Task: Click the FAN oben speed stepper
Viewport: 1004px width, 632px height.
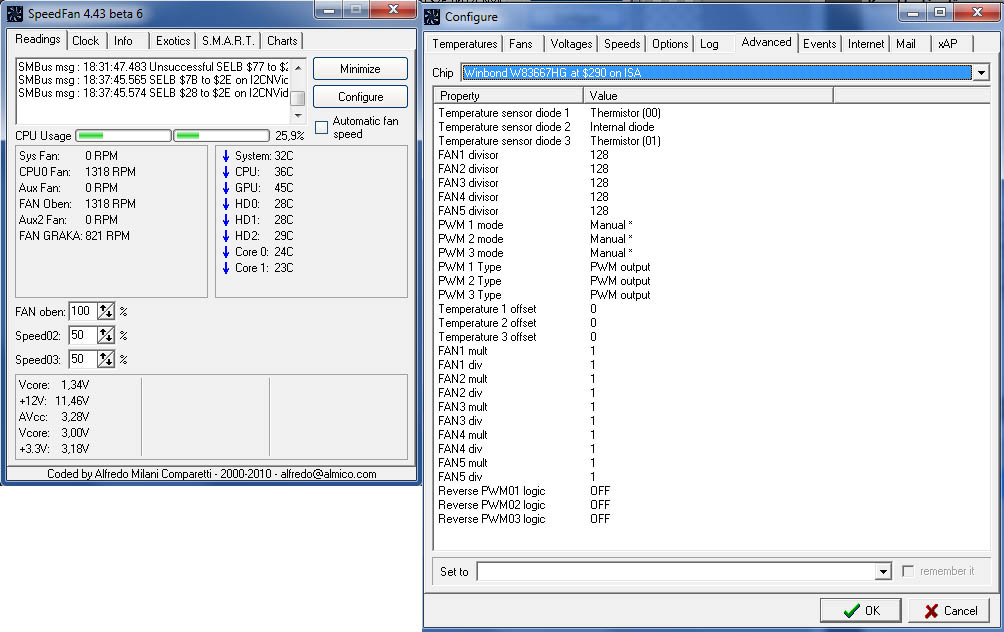Action: point(106,312)
